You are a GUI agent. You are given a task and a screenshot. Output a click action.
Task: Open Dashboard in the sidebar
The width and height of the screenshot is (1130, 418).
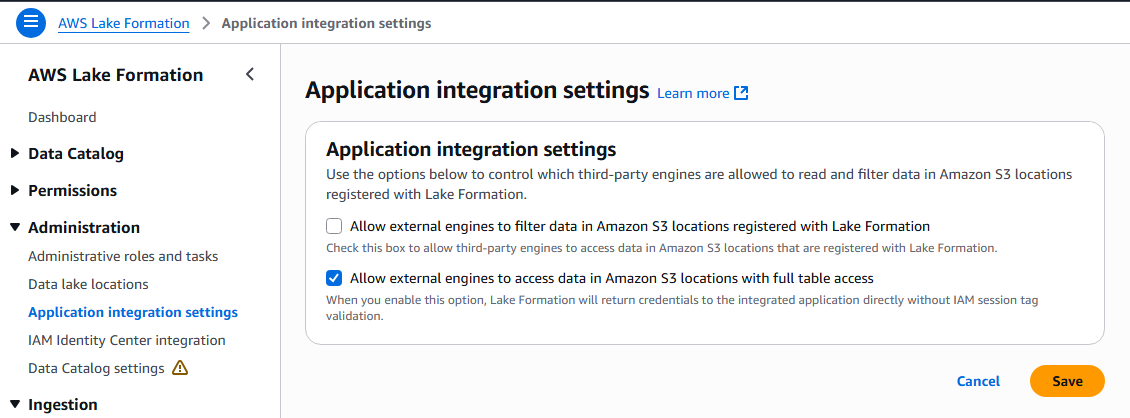62,117
